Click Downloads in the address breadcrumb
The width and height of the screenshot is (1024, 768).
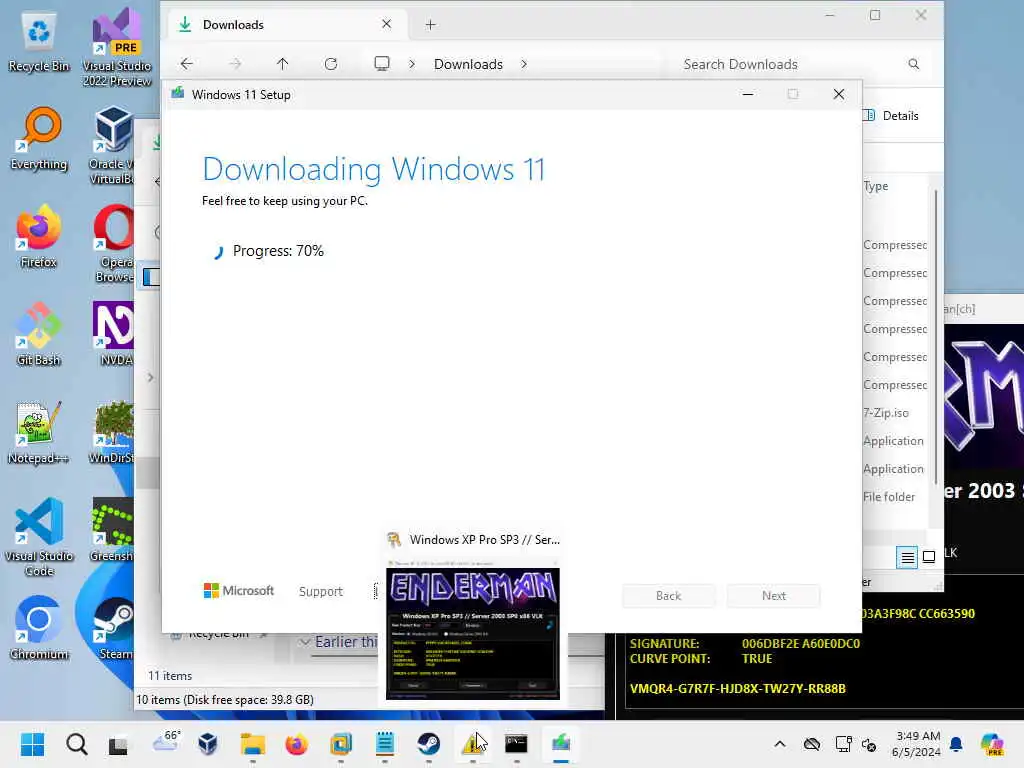pos(468,64)
